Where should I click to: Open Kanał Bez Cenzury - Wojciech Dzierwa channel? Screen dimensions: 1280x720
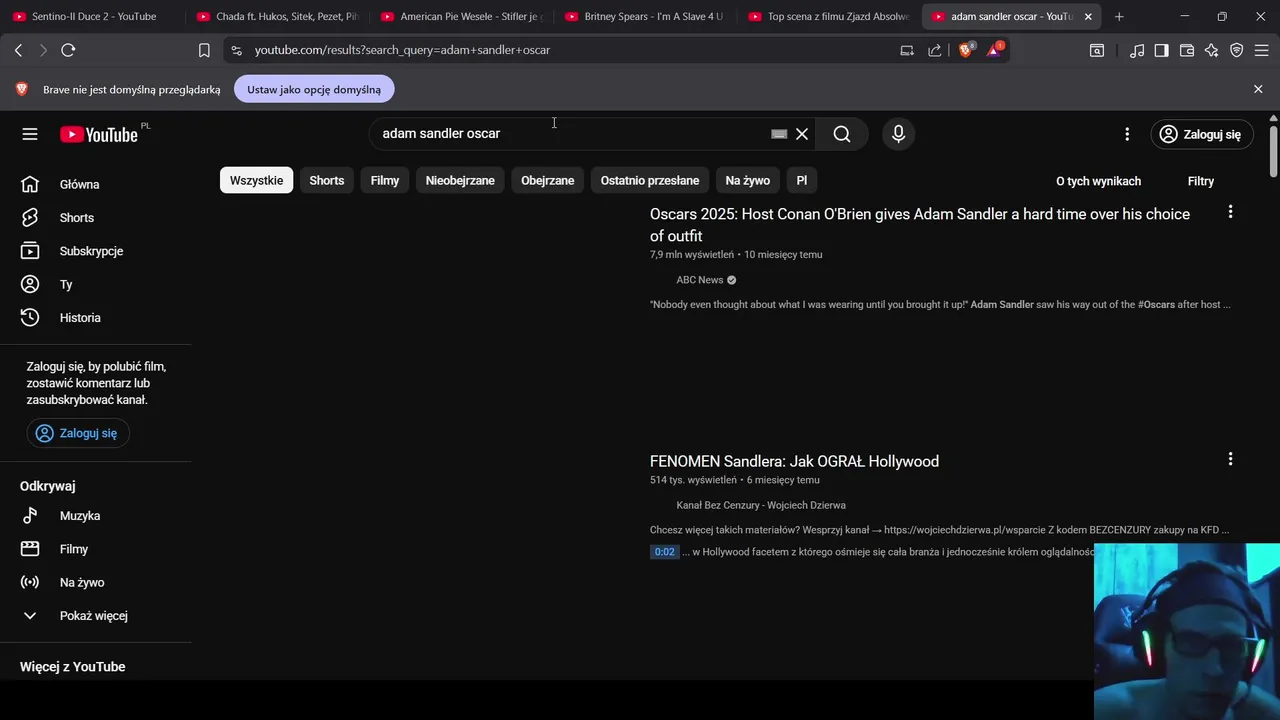[x=761, y=505]
